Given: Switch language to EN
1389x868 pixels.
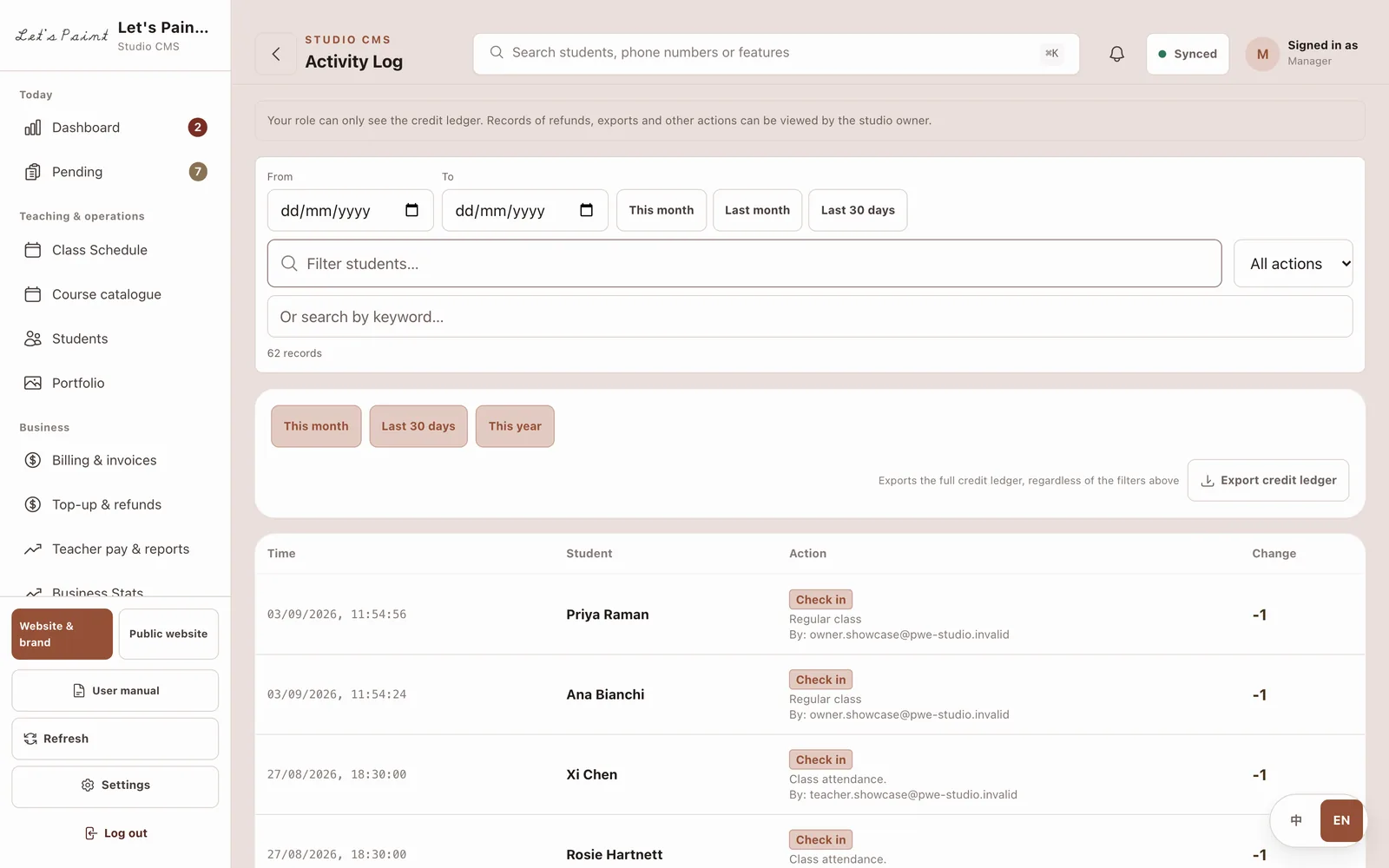Looking at the screenshot, I should (1341, 820).
